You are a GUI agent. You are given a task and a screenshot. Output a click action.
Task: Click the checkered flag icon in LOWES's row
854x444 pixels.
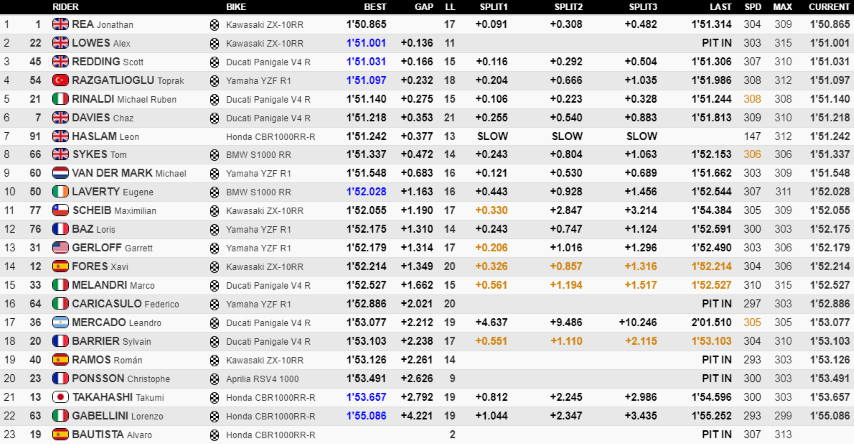point(214,43)
